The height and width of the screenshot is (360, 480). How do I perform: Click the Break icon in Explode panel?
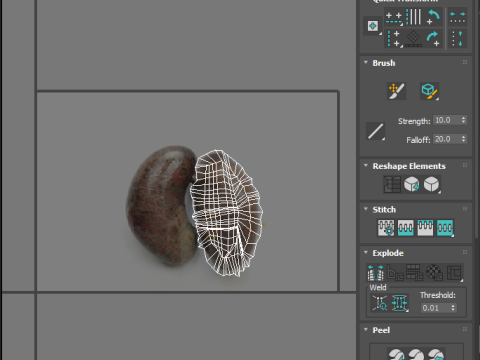click(x=376, y=273)
